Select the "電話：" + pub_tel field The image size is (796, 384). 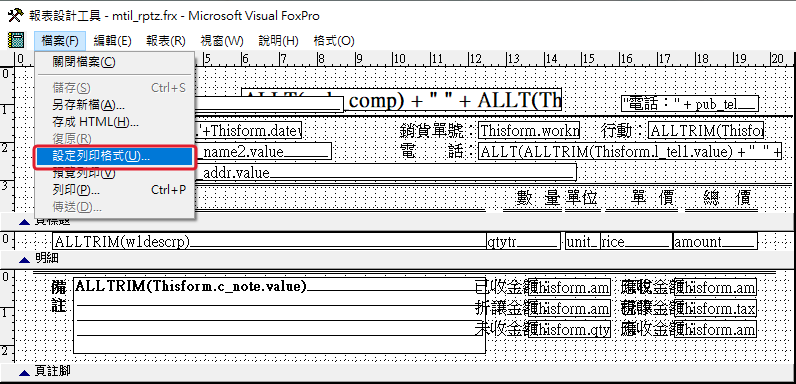(x=690, y=104)
